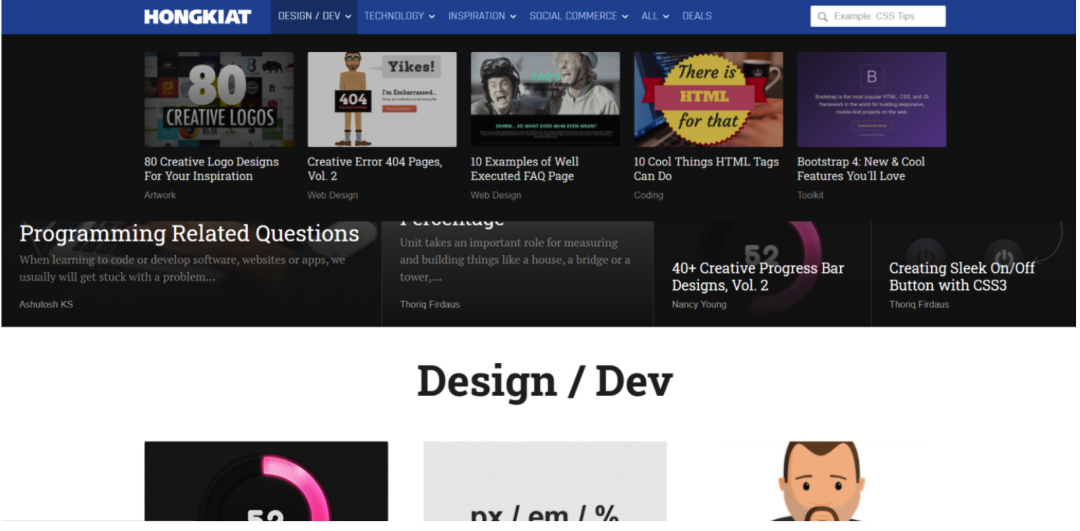Open the All menu
1080x531 pixels.
[x=655, y=17]
